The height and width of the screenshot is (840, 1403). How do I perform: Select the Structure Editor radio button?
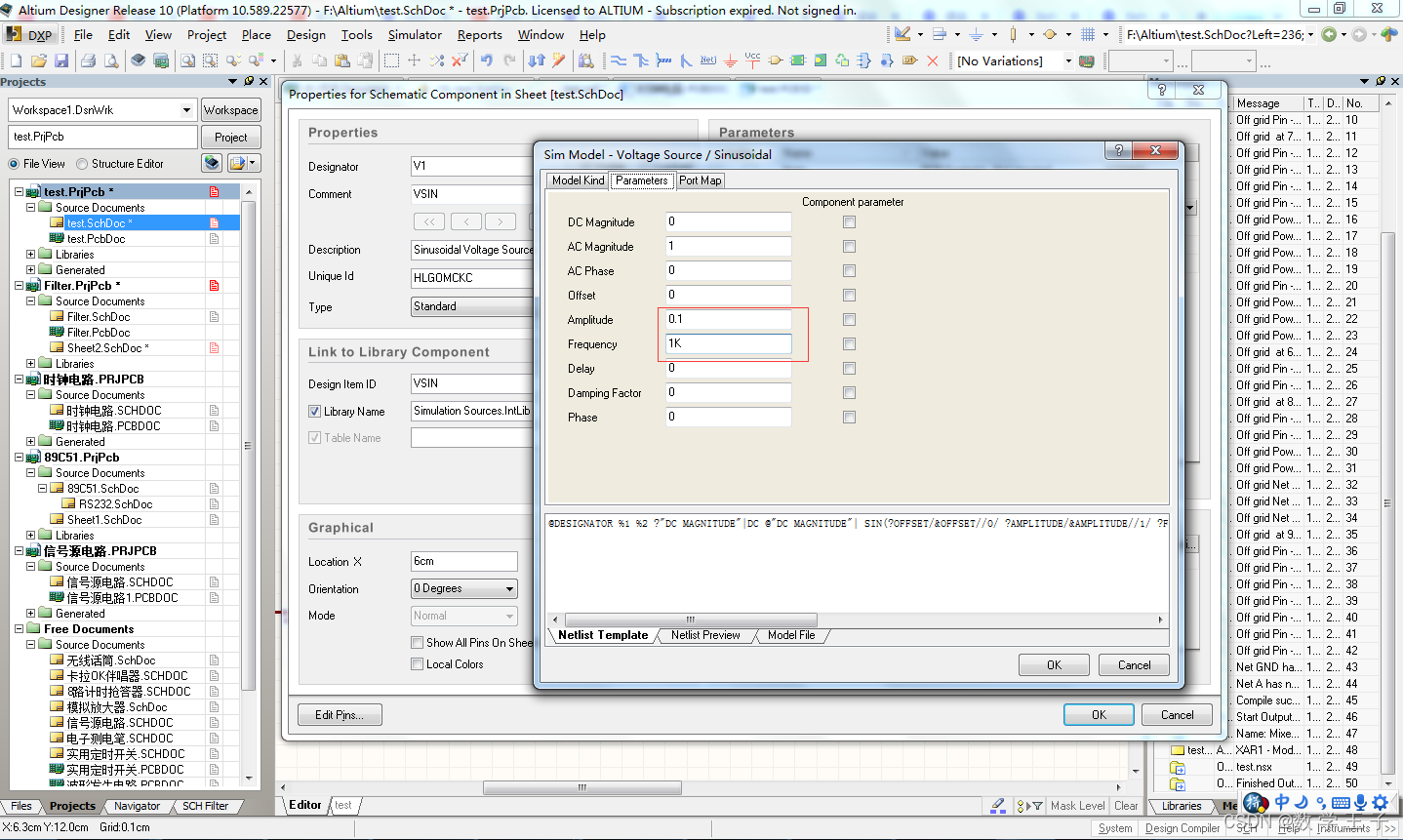point(82,164)
